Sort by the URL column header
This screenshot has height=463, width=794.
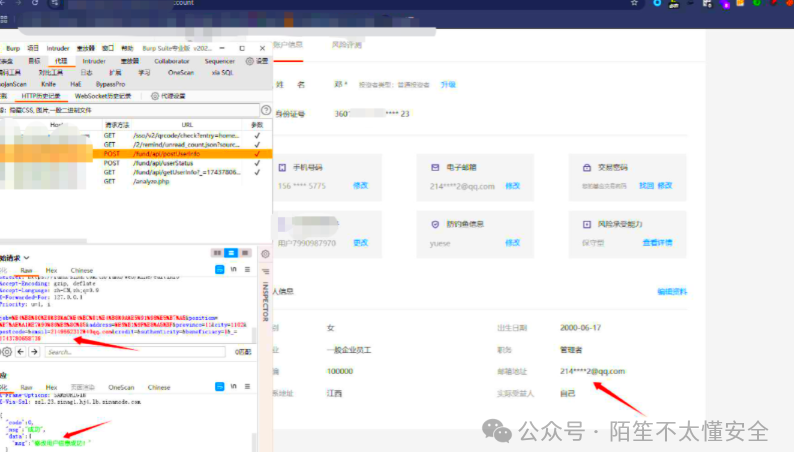187,125
